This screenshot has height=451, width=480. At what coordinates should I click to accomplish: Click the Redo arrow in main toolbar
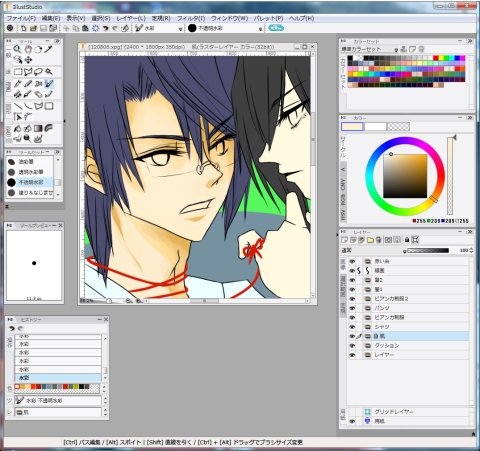tap(115, 28)
